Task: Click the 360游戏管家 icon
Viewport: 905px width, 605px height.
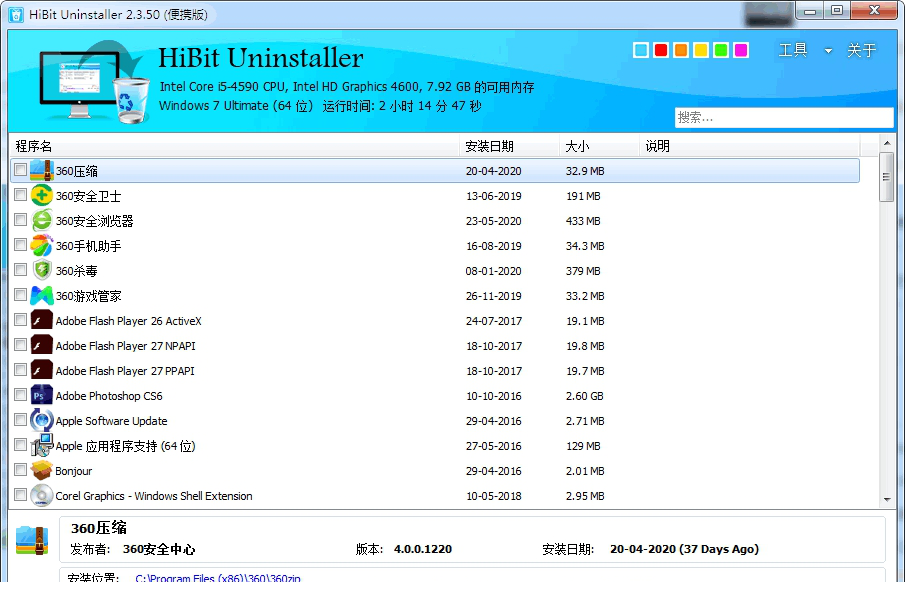Action: click(x=41, y=295)
